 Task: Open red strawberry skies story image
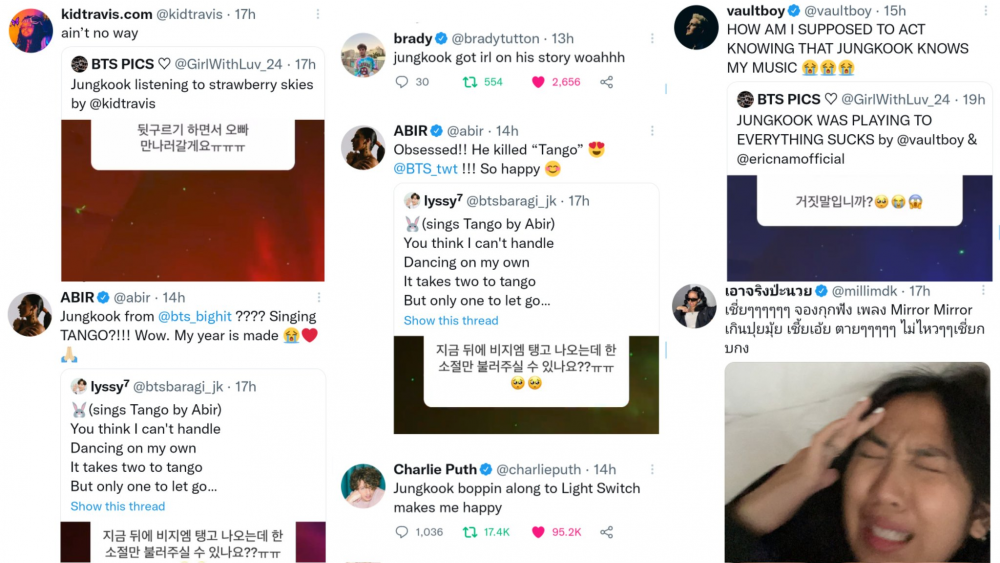pyautogui.click(x=193, y=200)
